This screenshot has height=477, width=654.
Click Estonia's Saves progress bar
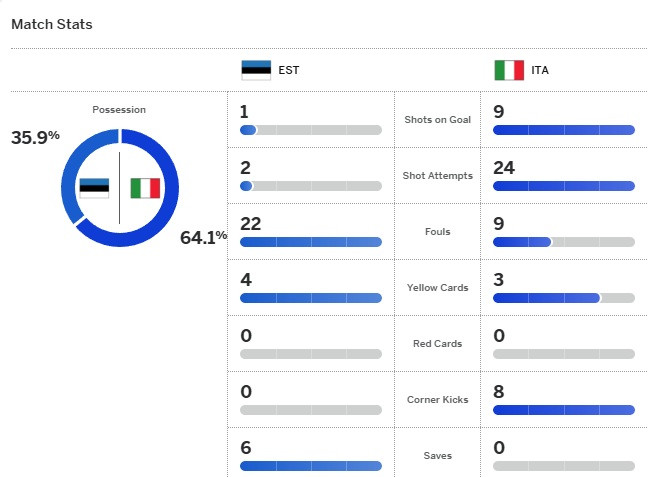pos(311,466)
